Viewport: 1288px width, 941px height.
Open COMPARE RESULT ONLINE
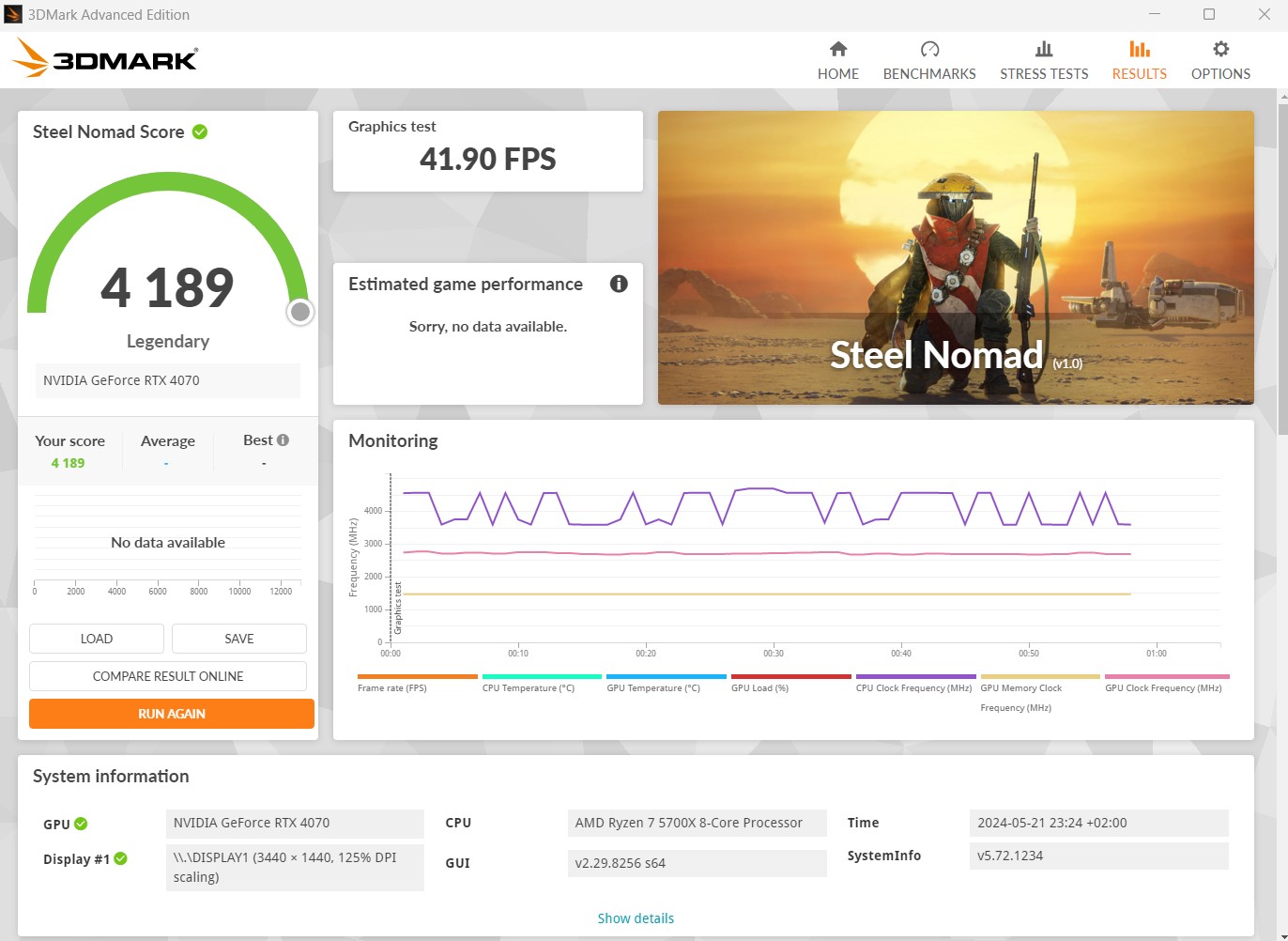tap(167, 675)
